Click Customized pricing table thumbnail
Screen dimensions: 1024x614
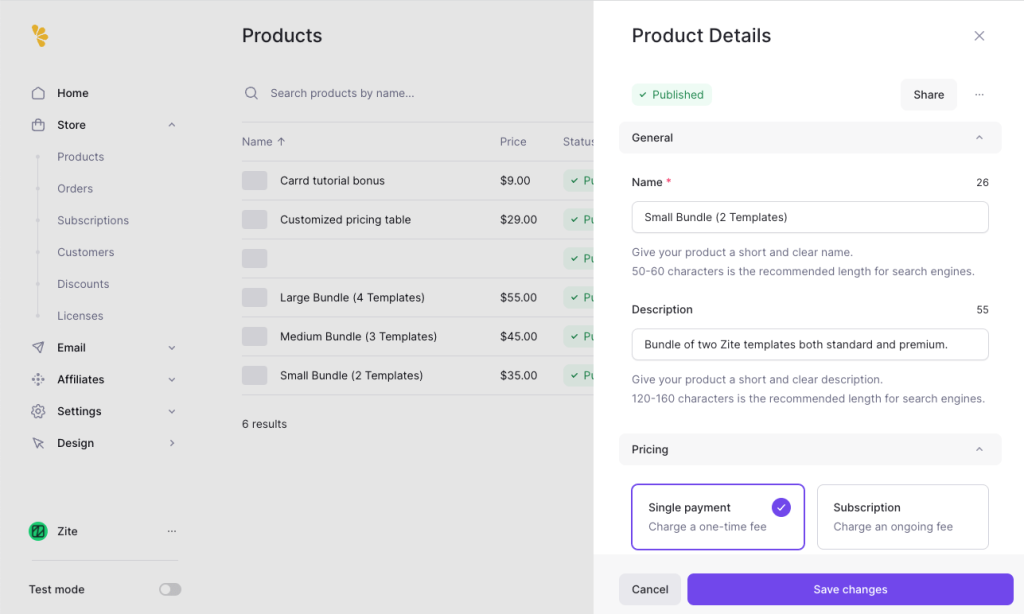[x=255, y=219]
